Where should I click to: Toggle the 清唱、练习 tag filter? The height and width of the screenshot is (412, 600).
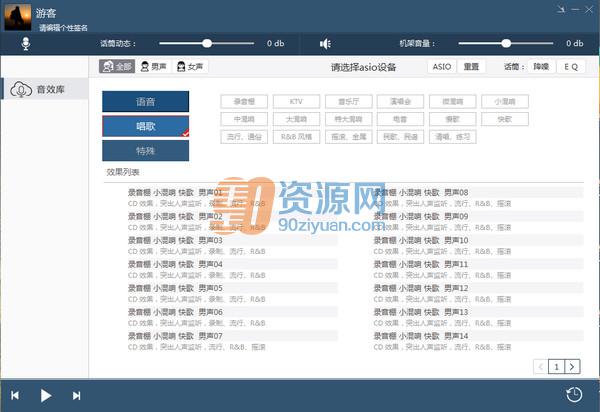pyautogui.click(x=453, y=137)
